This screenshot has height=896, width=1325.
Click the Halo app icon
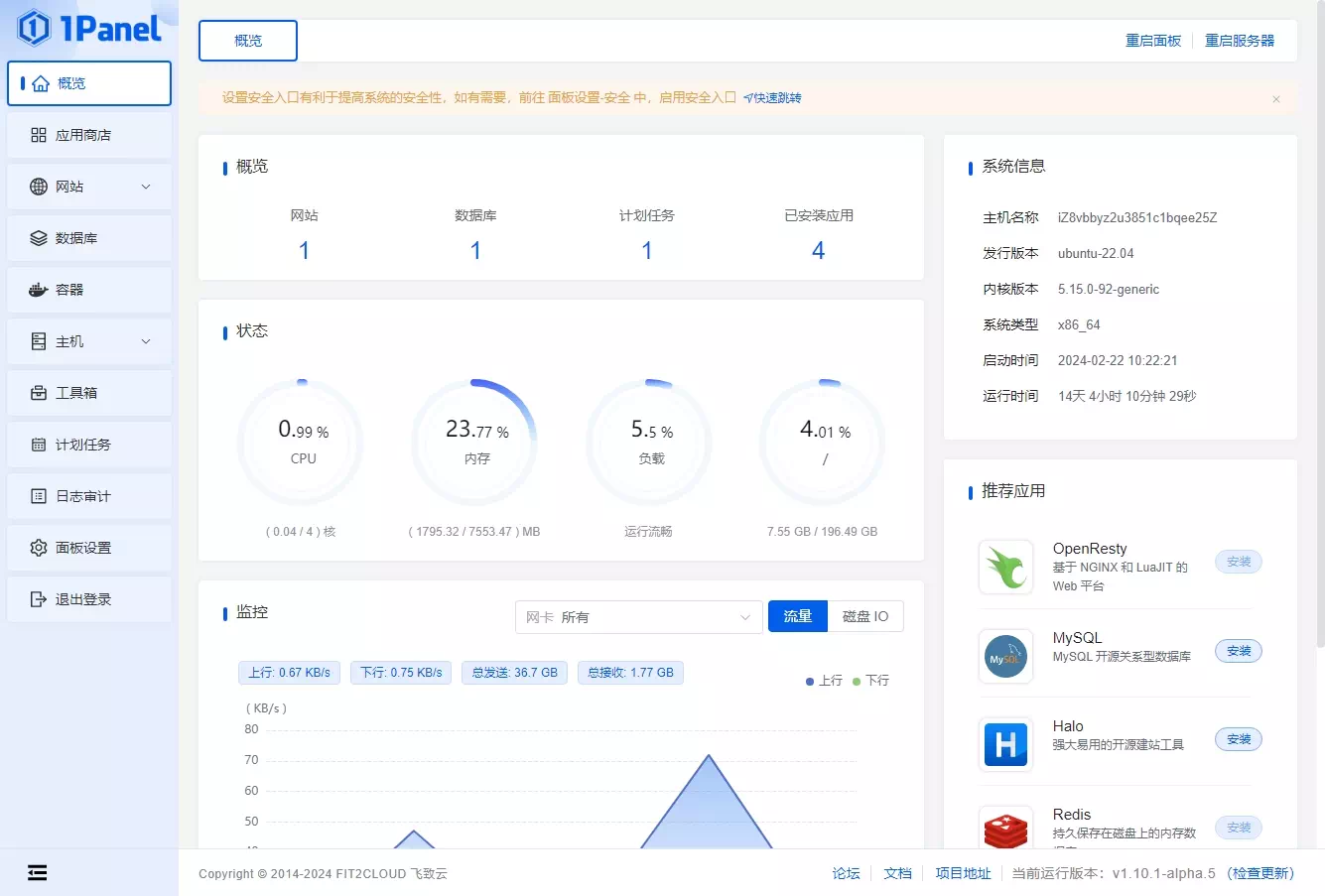1005,744
